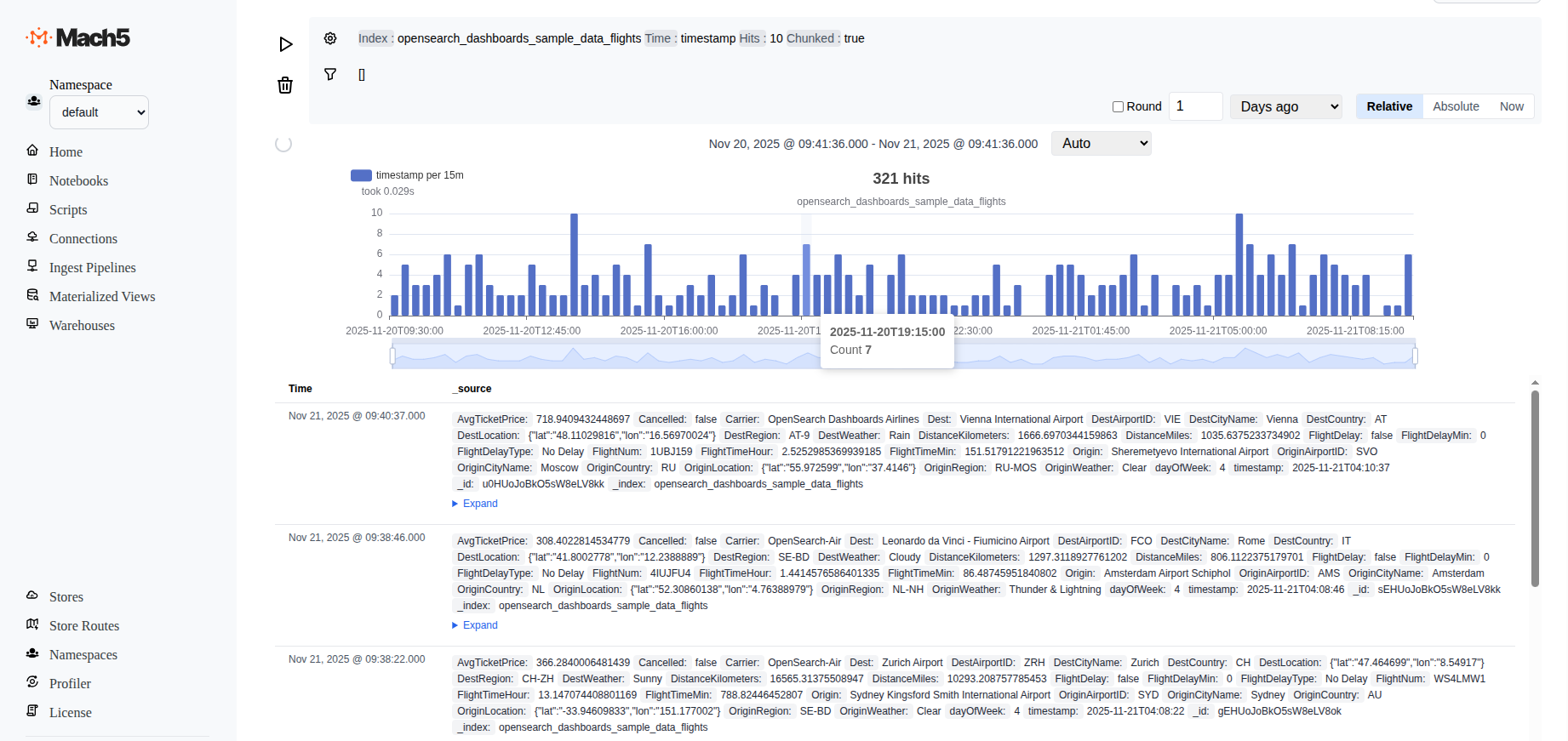Expand the 09:40:37 log entry
The width and height of the screenshot is (1568, 741).
479,504
